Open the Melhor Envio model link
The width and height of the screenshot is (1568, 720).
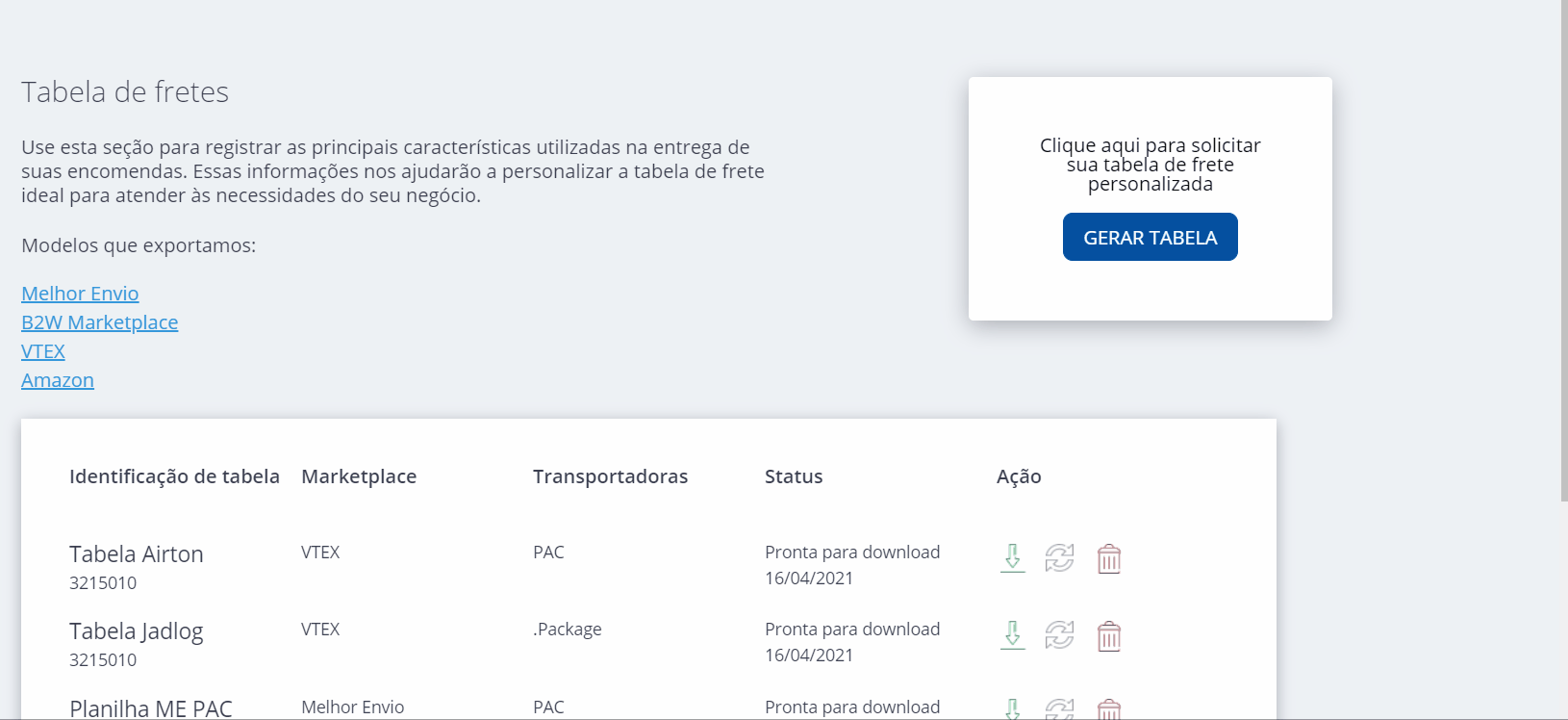(x=80, y=294)
